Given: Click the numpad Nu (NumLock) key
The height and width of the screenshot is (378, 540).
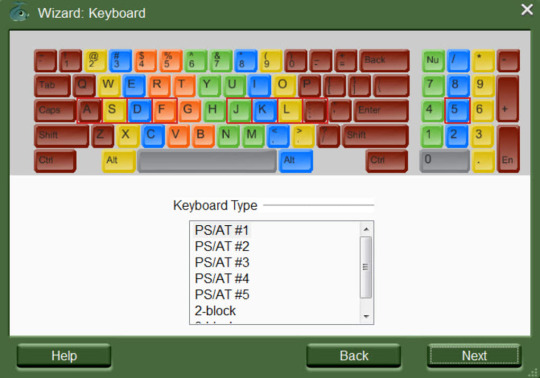Looking at the screenshot, I should 433,61.
